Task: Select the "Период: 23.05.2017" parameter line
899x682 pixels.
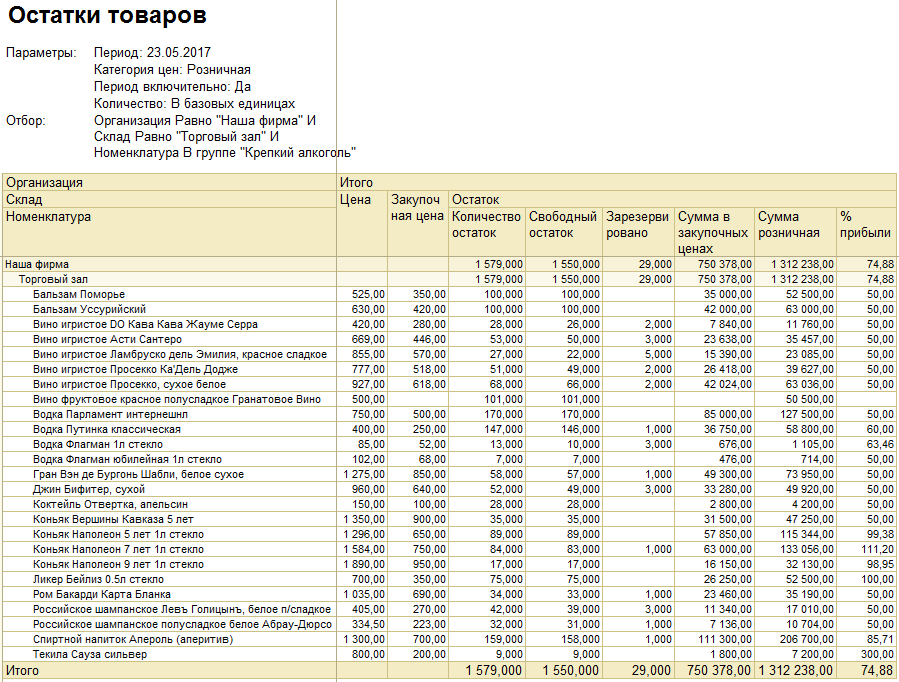Action: click(153, 53)
